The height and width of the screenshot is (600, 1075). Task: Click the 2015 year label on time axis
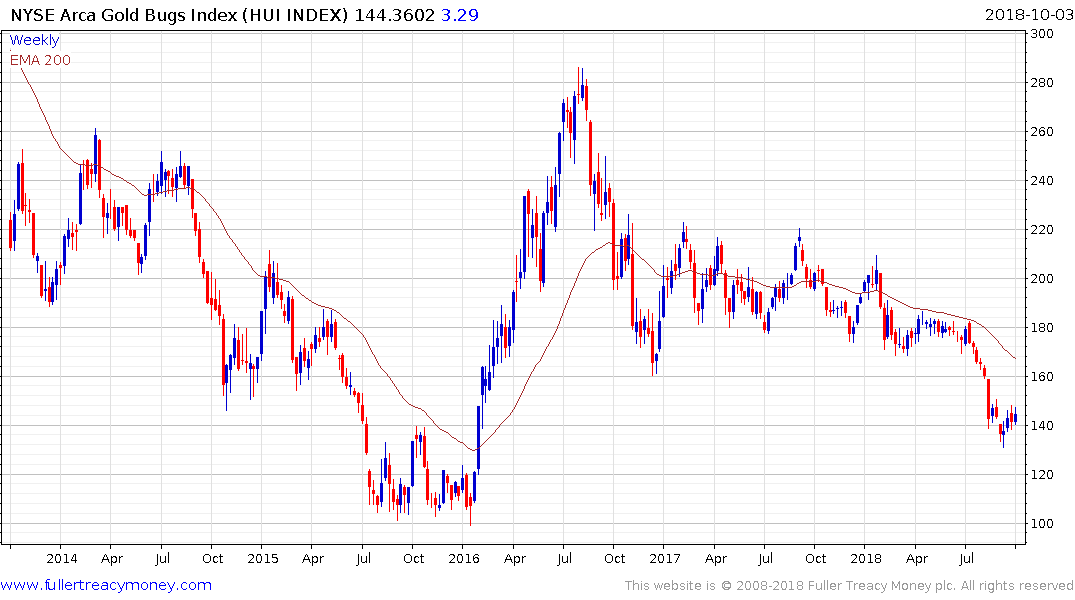click(x=263, y=558)
